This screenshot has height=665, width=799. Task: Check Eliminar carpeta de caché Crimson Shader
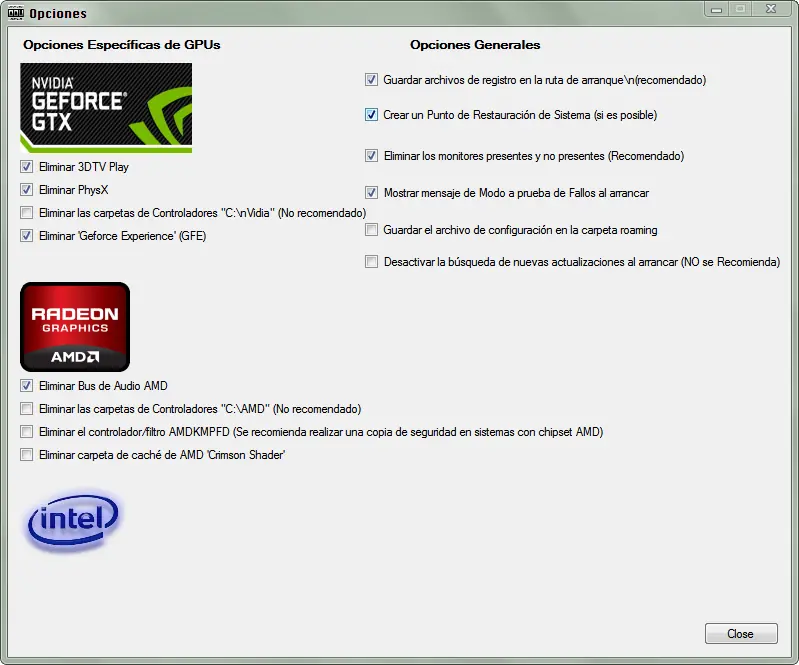pyautogui.click(x=26, y=455)
